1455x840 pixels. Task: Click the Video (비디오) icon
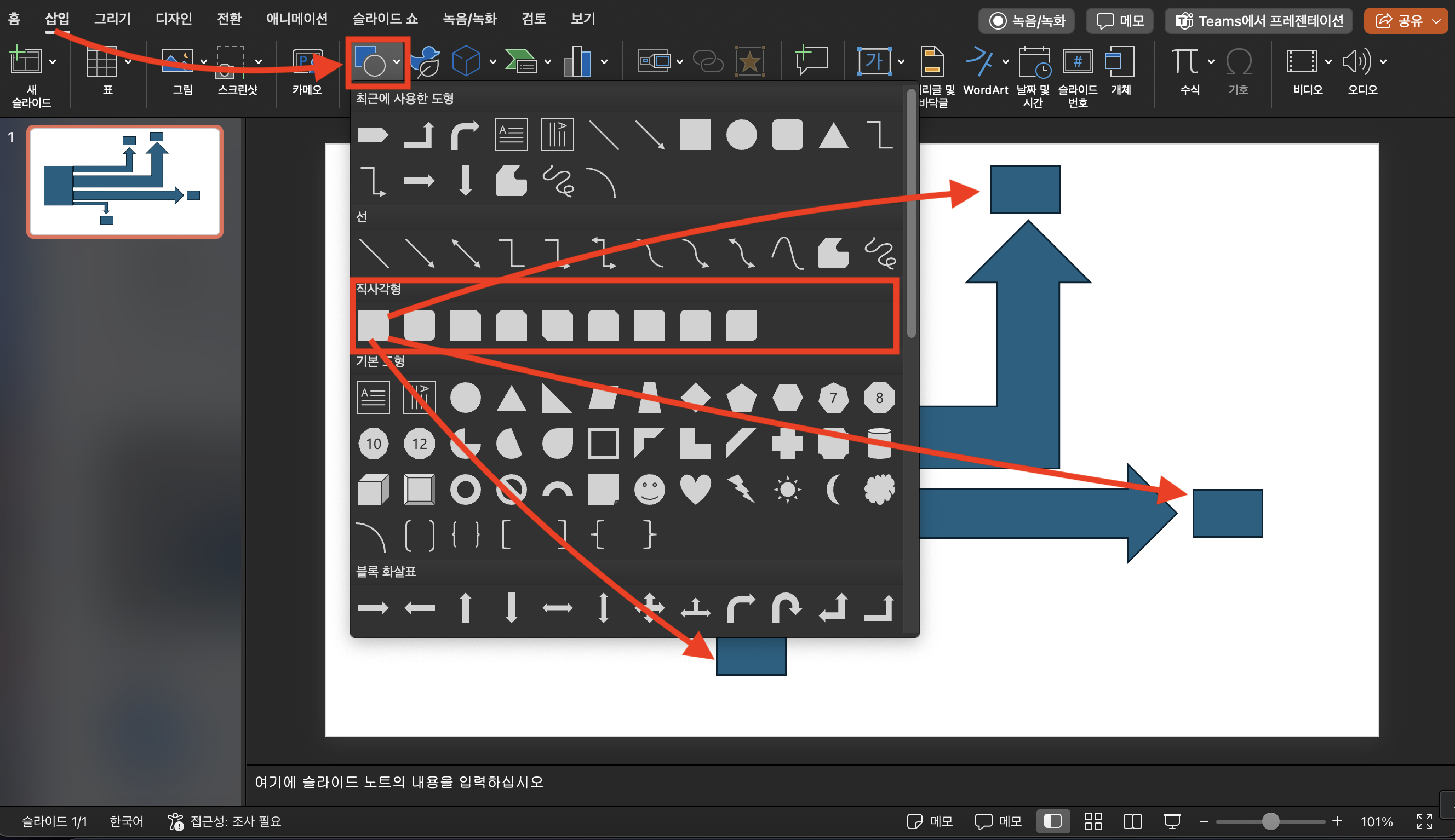[x=1302, y=61]
